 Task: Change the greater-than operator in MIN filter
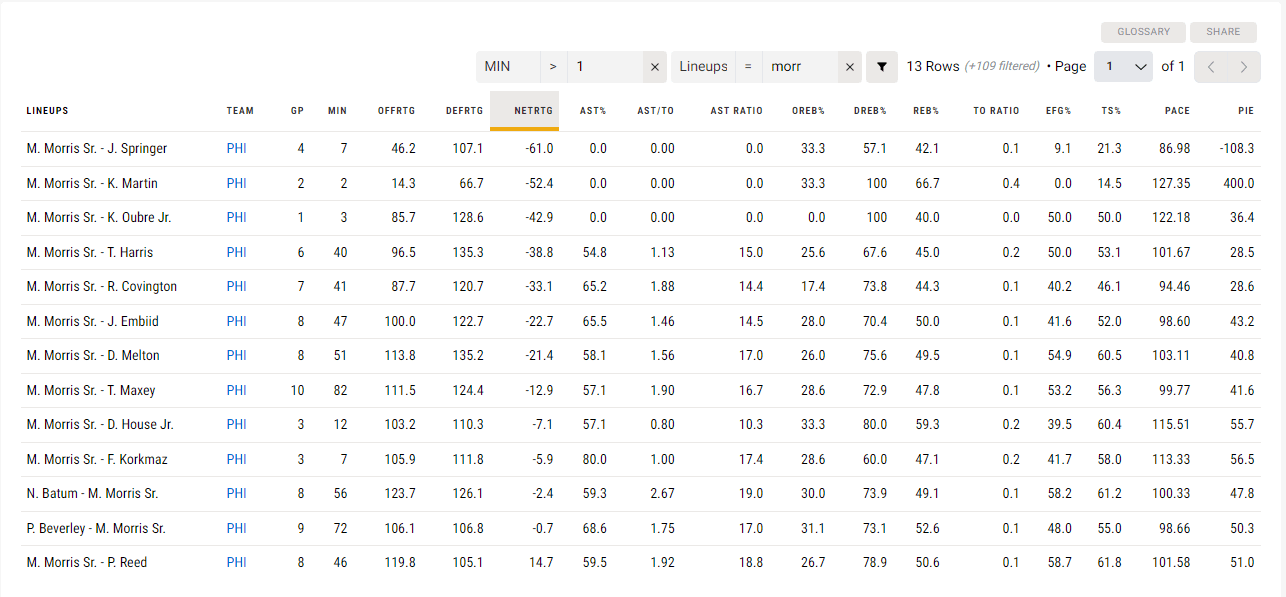(553, 67)
